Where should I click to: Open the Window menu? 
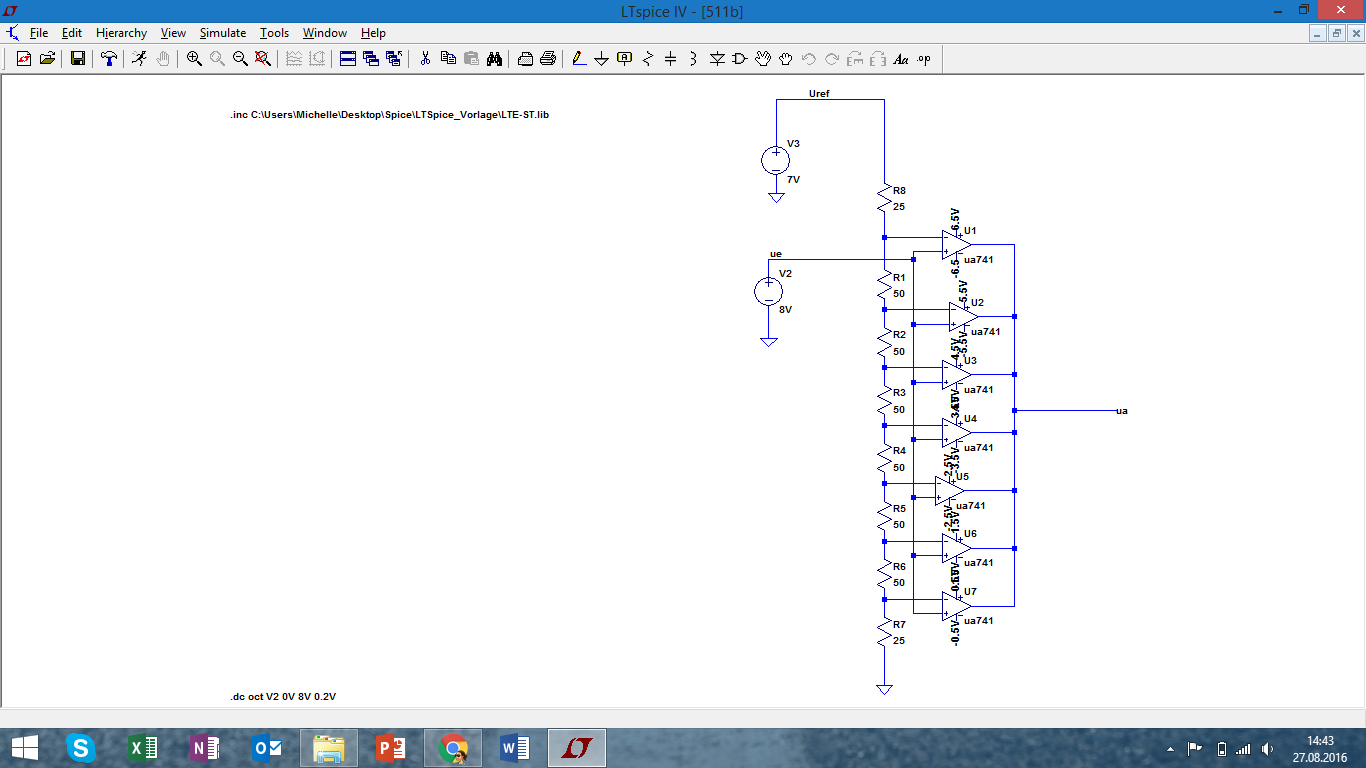click(325, 33)
